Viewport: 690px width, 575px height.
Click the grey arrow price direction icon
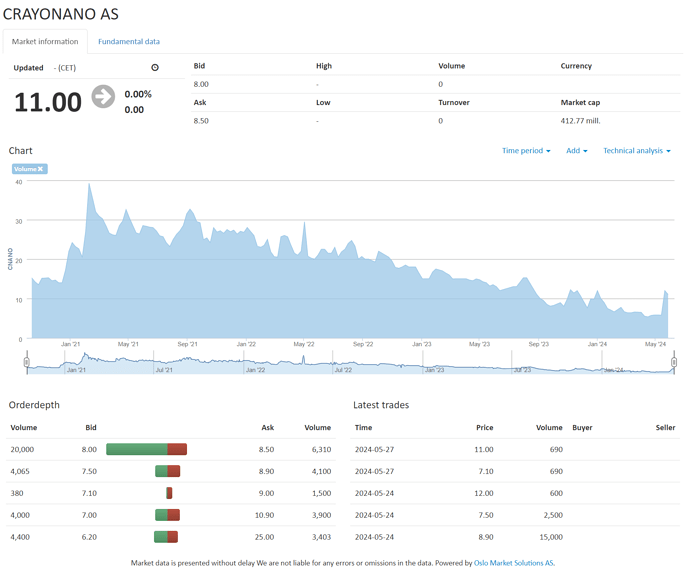103,96
